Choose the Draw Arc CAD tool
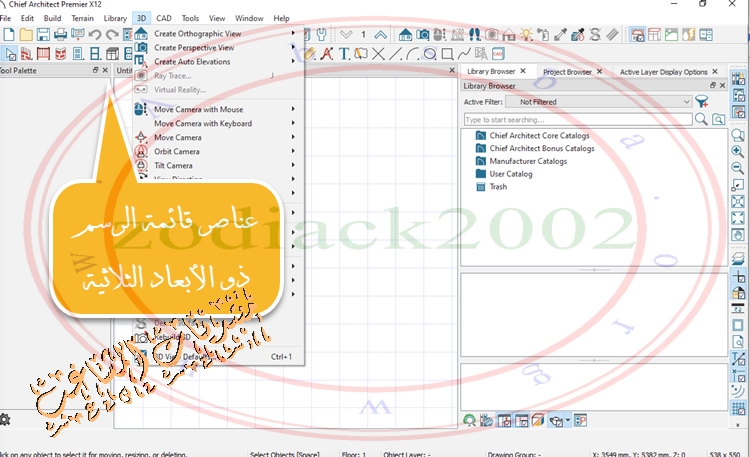Image resolution: width=750 pixels, height=457 pixels. (412, 54)
